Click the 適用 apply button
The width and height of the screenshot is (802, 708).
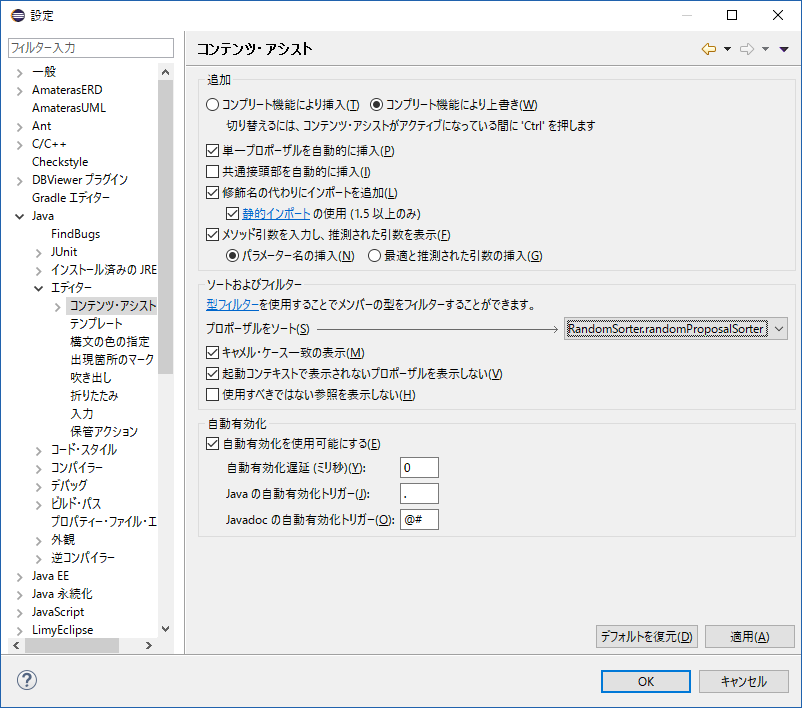click(x=749, y=637)
